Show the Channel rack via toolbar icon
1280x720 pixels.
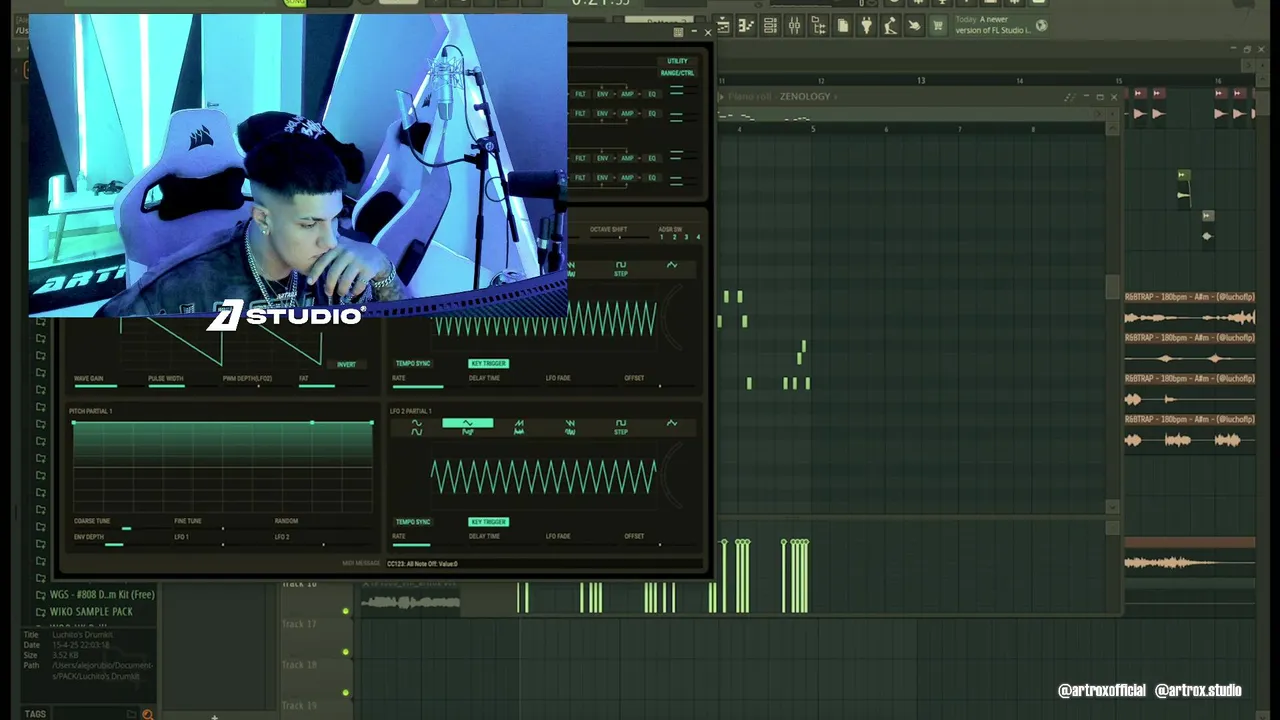pyautogui.click(x=770, y=27)
